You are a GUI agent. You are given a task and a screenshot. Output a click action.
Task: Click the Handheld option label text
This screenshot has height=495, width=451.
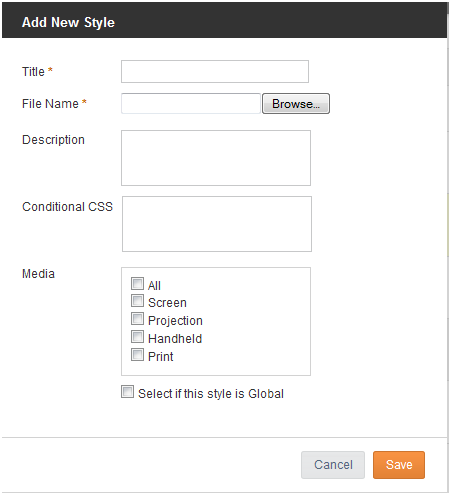(175, 339)
